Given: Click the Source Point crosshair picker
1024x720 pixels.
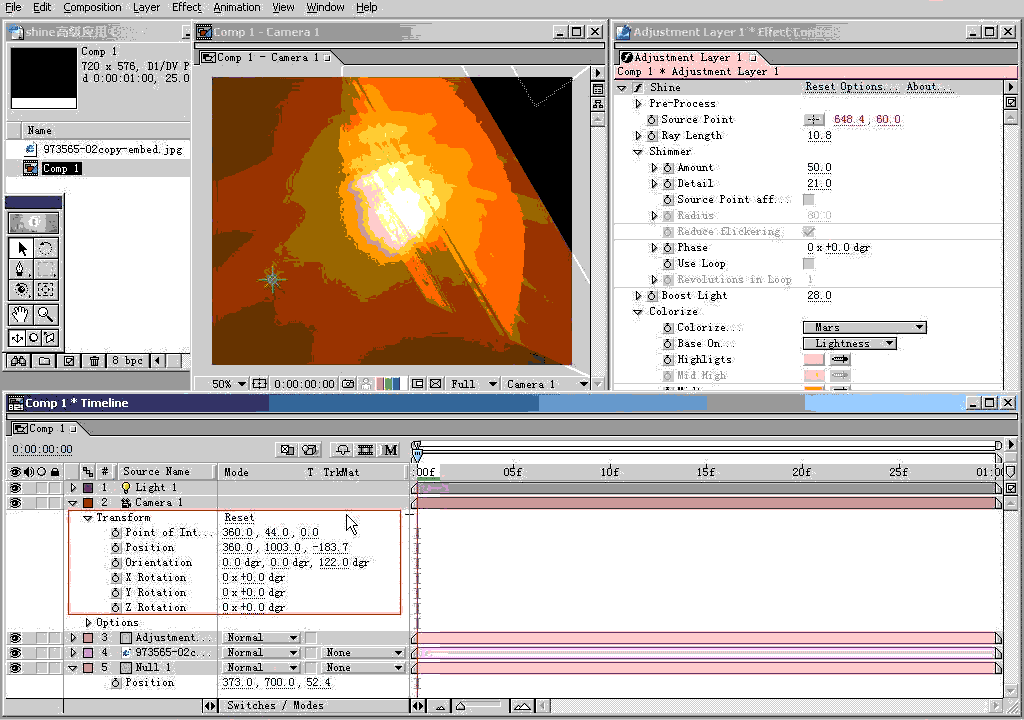Looking at the screenshot, I should [813, 120].
